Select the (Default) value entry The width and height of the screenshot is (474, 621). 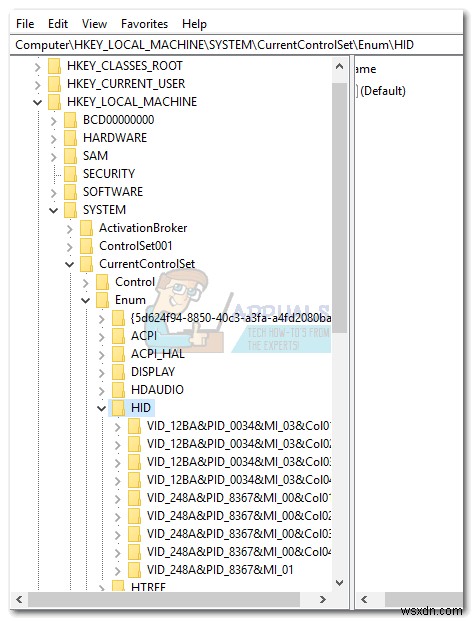tap(383, 91)
